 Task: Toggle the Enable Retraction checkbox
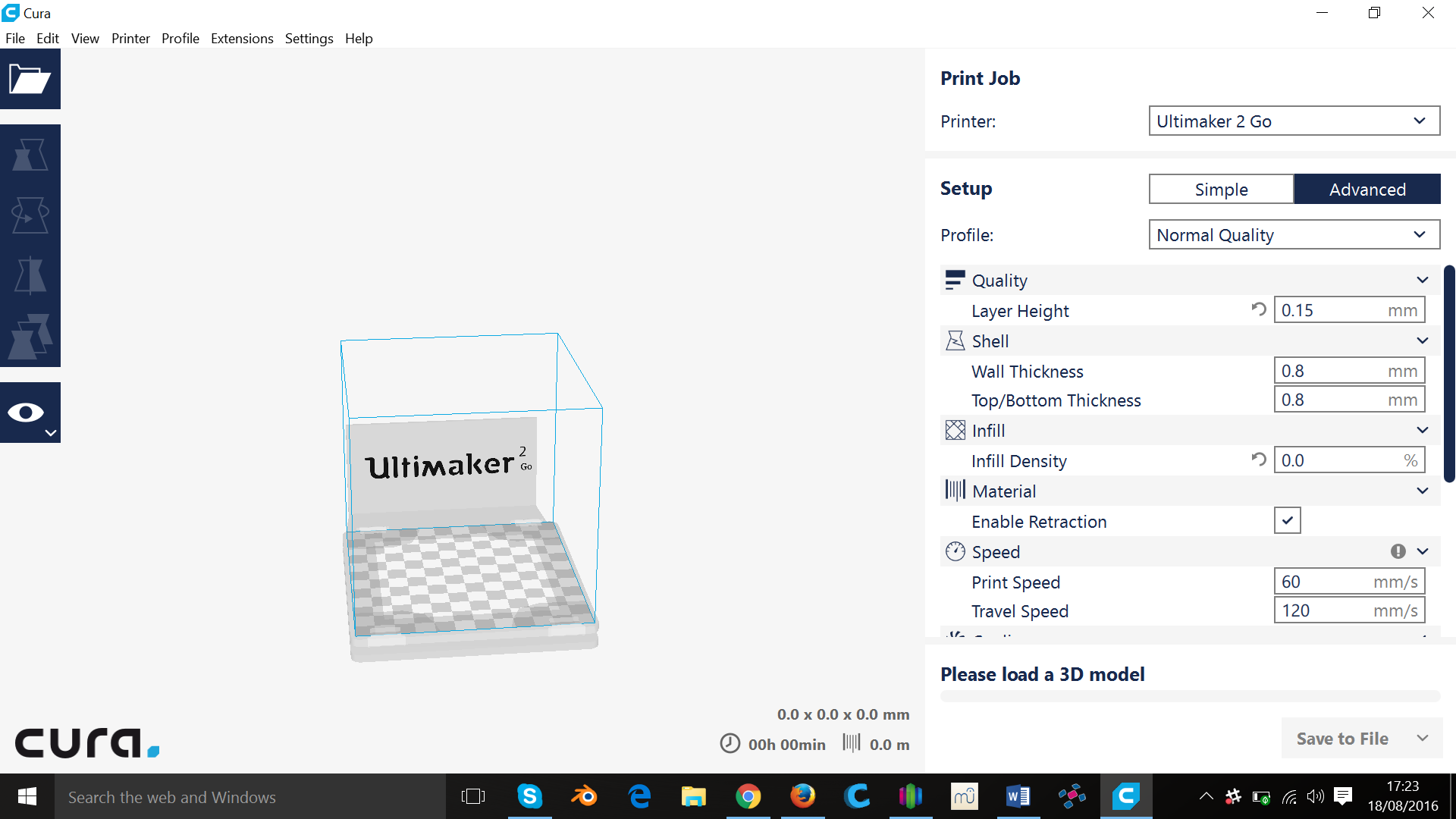1288,521
